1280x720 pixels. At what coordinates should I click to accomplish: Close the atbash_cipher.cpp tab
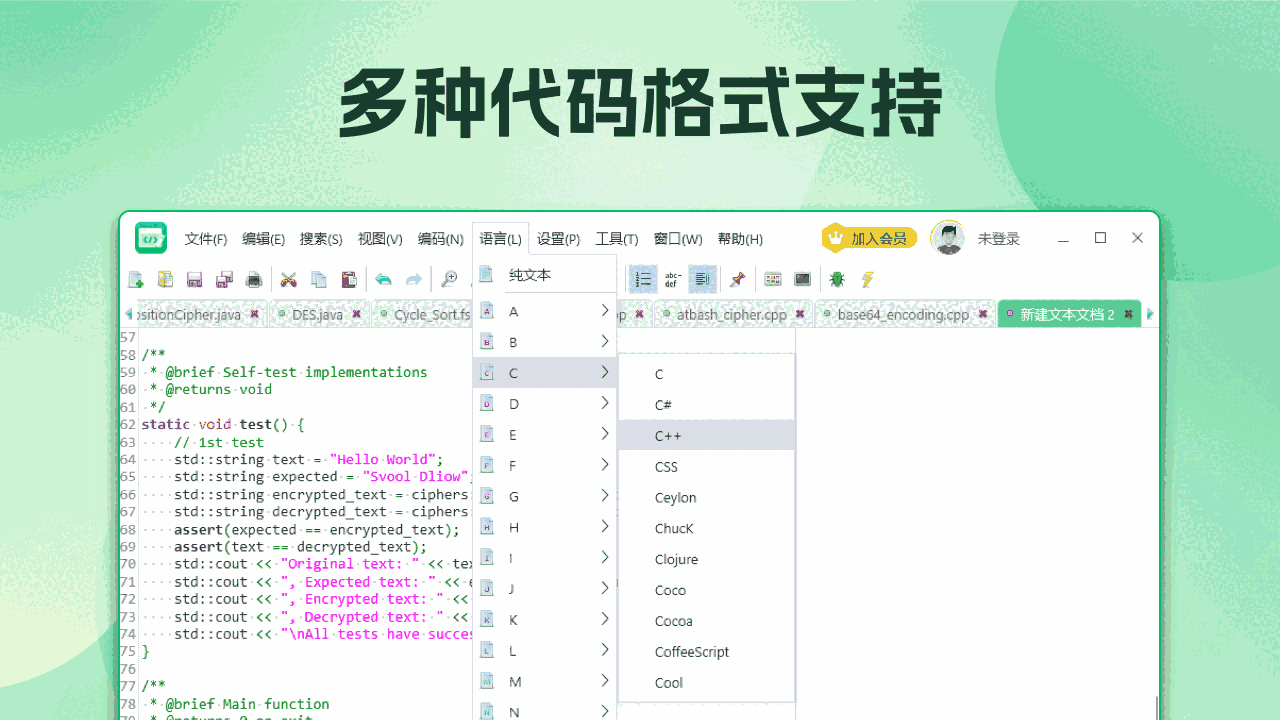(800, 313)
